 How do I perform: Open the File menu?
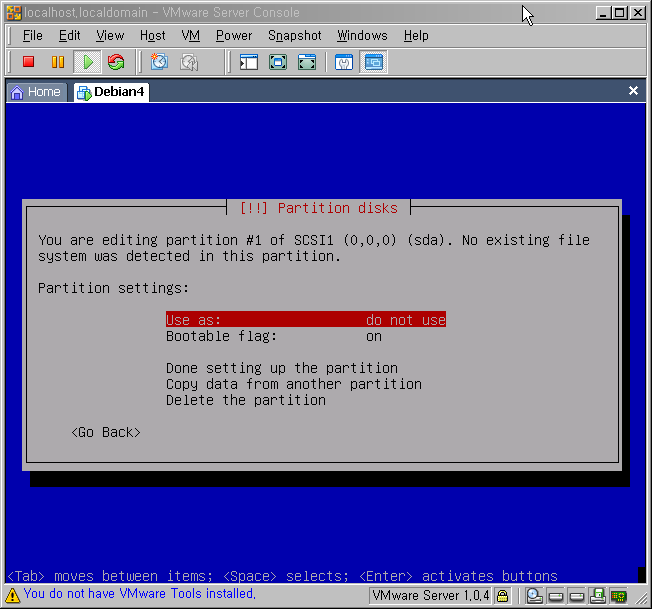click(33, 35)
